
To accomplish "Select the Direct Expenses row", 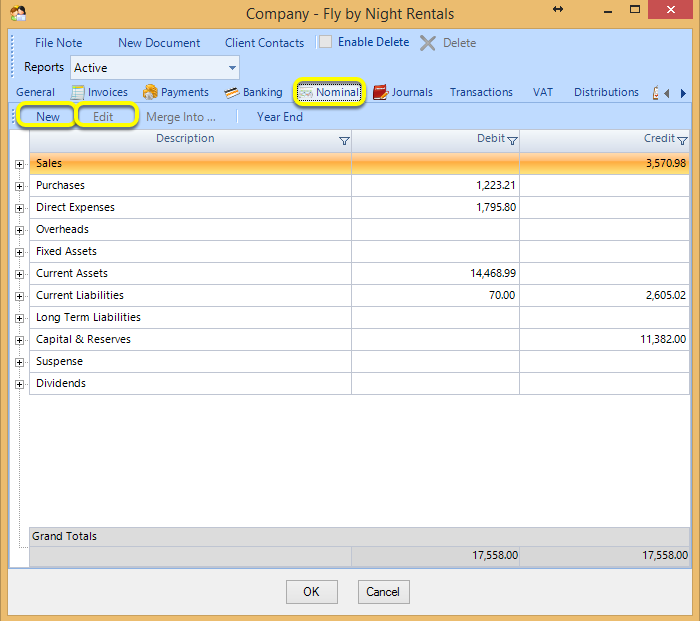I will pos(359,207).
